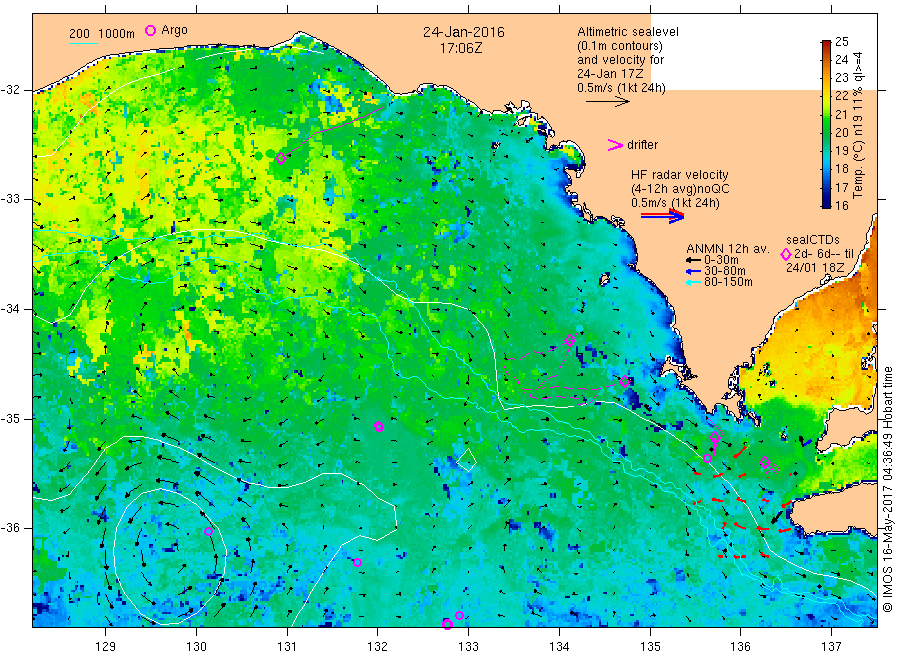Click the magenta sealCTDs diamond in legend

[786, 254]
